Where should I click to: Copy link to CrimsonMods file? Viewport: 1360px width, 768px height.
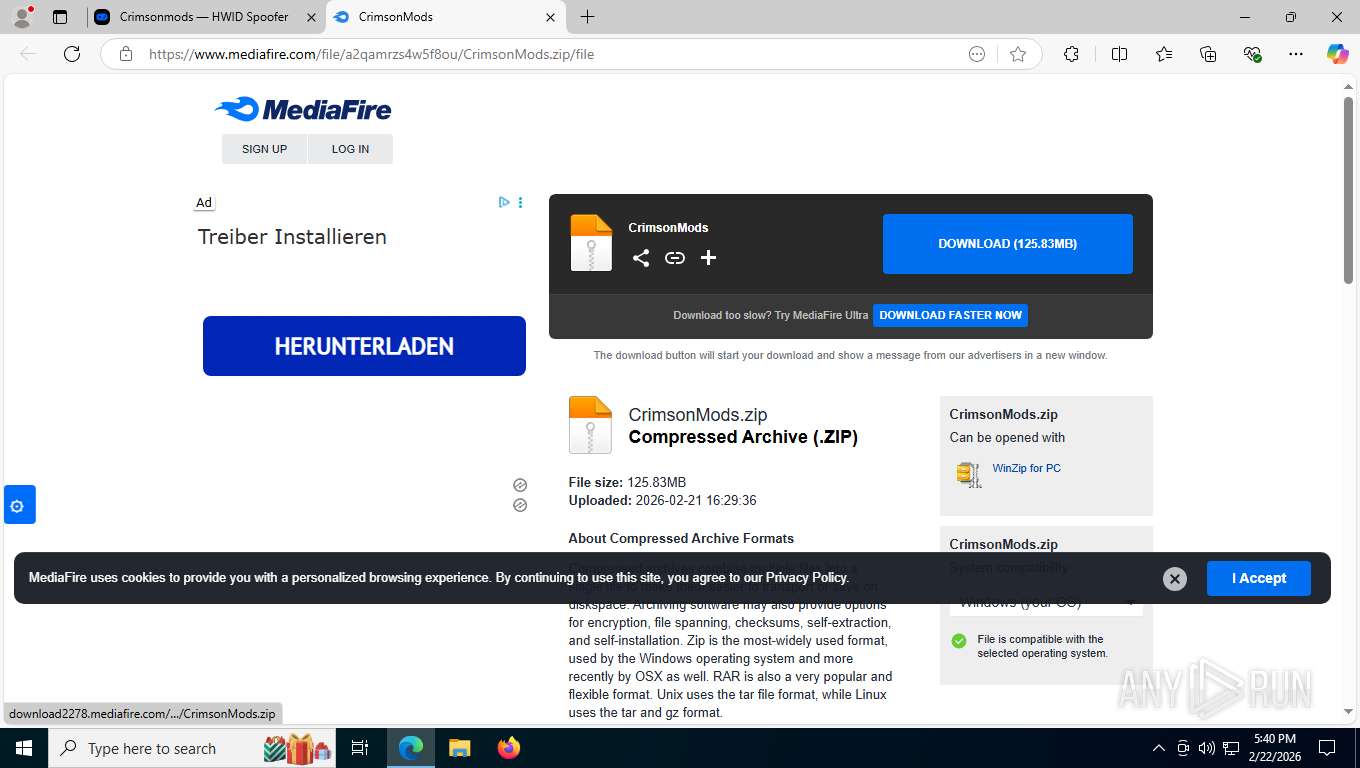[x=675, y=258]
